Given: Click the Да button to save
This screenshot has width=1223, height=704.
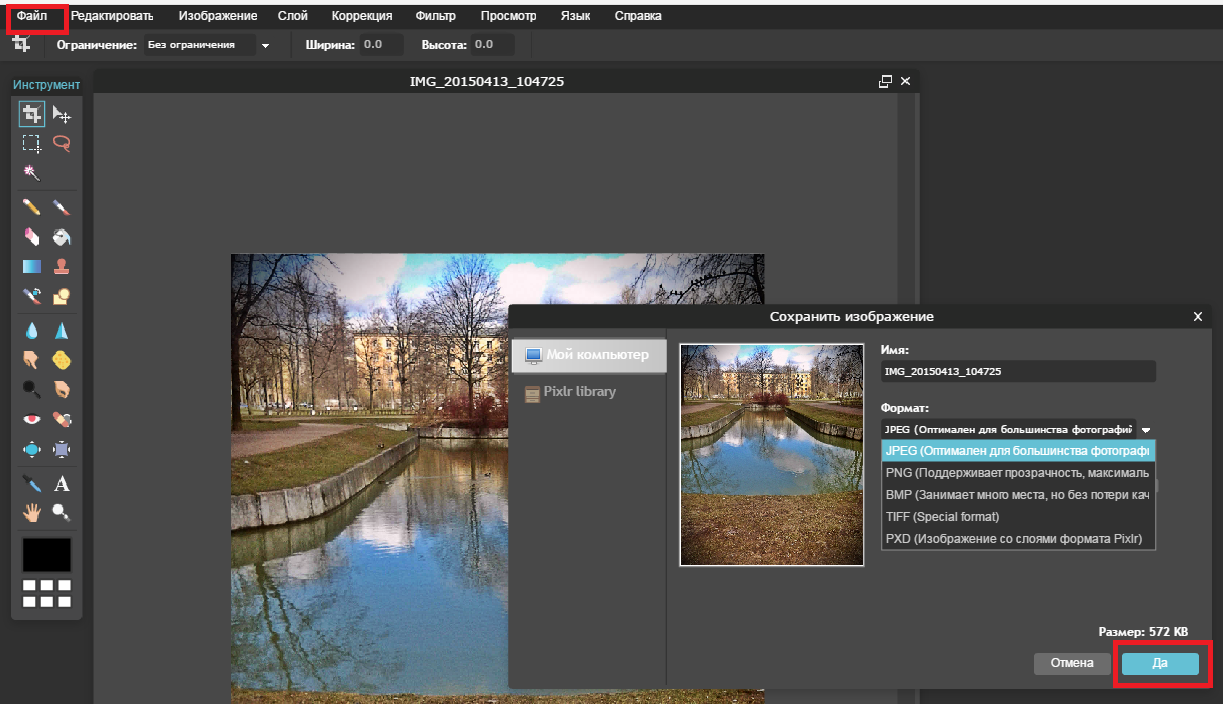Looking at the screenshot, I should [1160, 663].
